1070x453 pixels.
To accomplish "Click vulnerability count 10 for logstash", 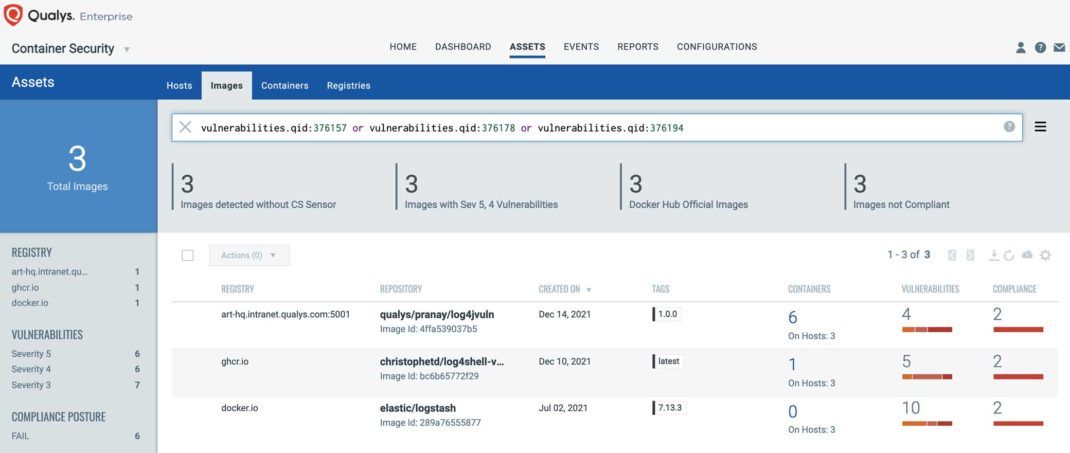I will 911,408.
